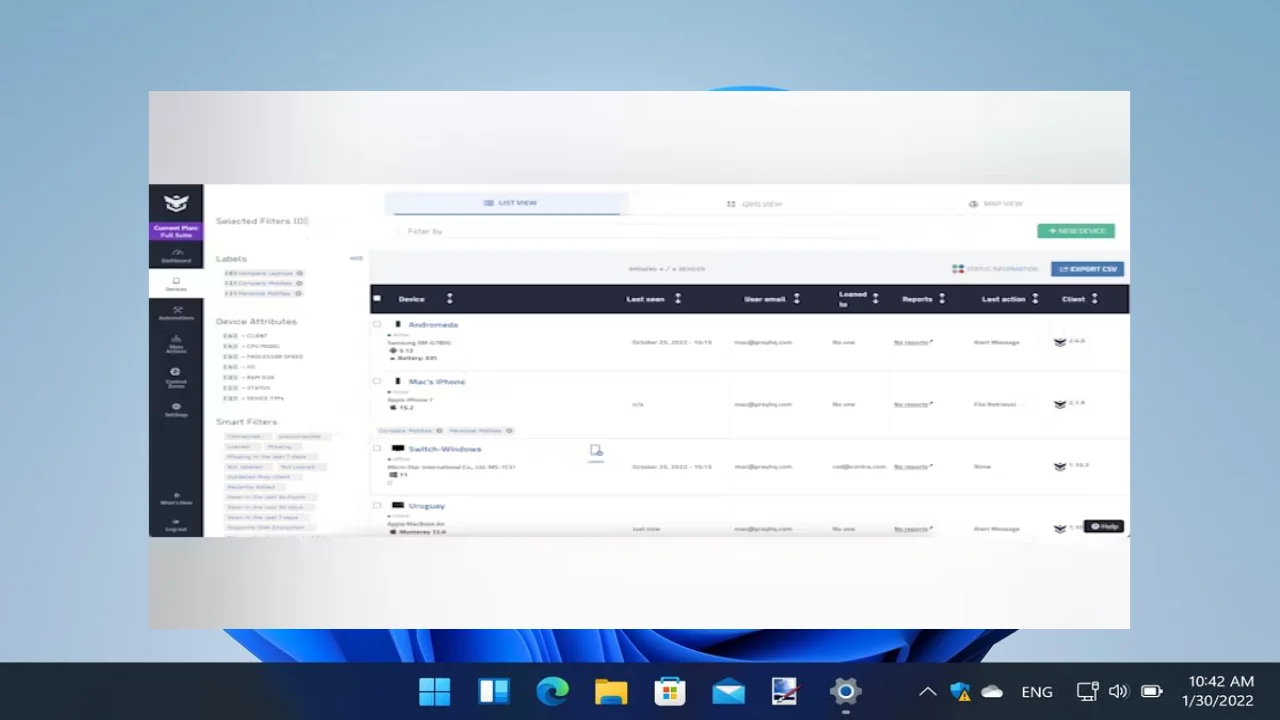This screenshot has width=1280, height=720.
Task: Open the Widgets panel from the taskbar
Action: [494, 691]
